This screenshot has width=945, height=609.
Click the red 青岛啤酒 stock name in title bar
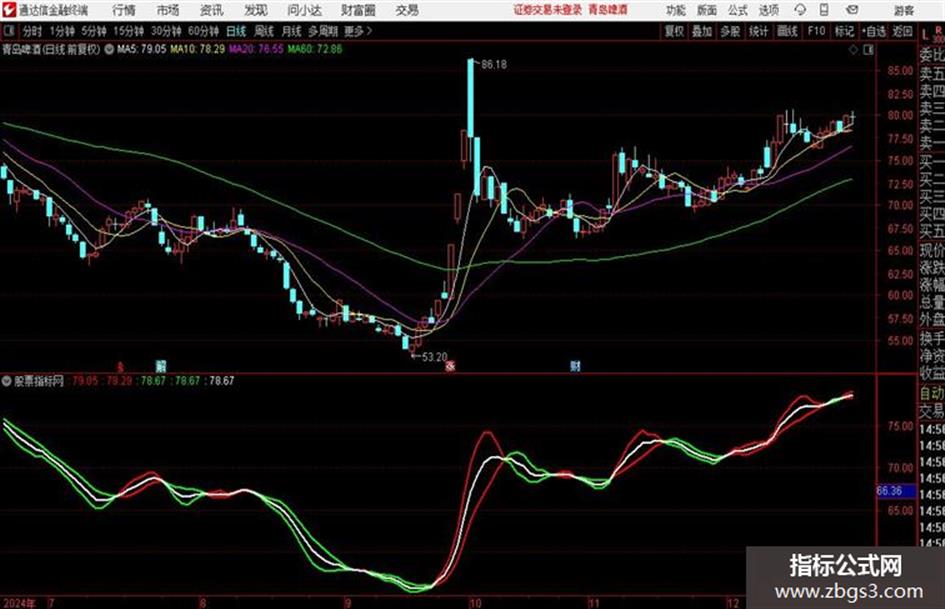coord(608,10)
